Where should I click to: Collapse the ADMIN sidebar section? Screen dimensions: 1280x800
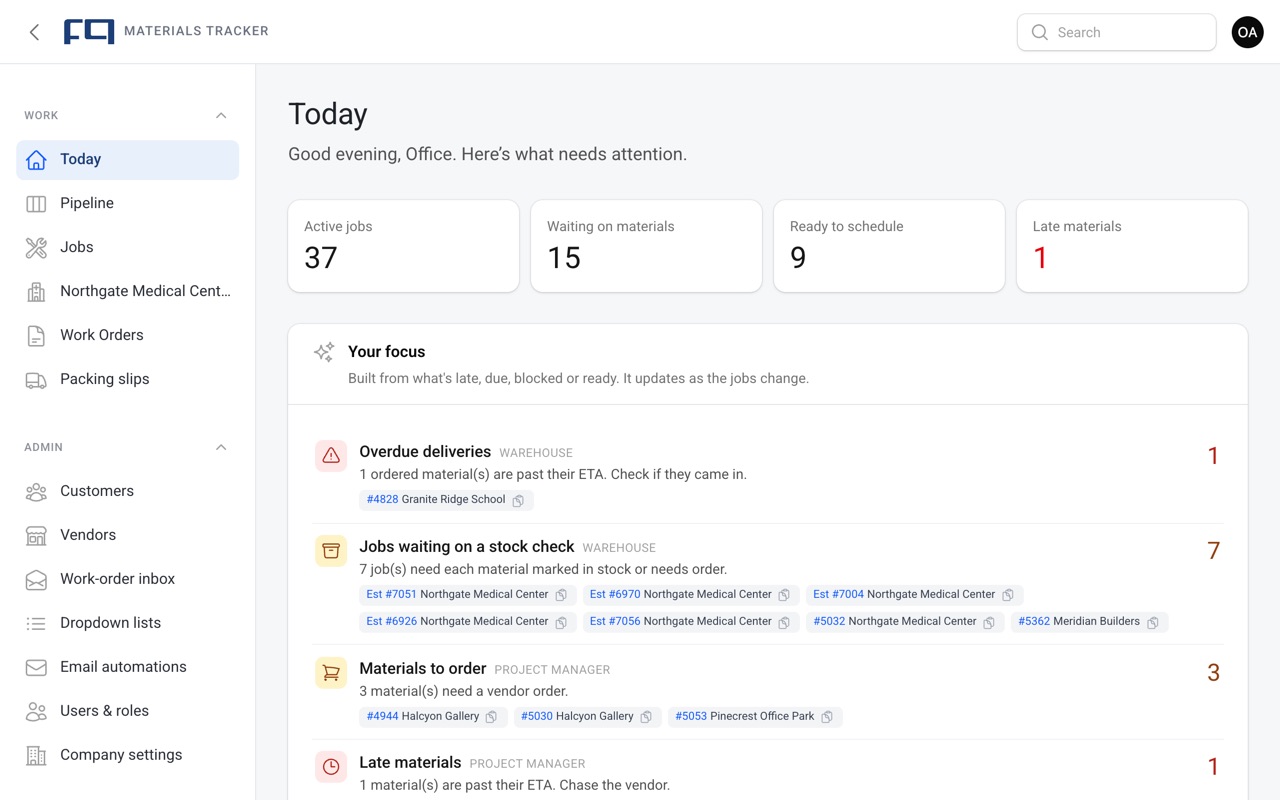pos(221,448)
